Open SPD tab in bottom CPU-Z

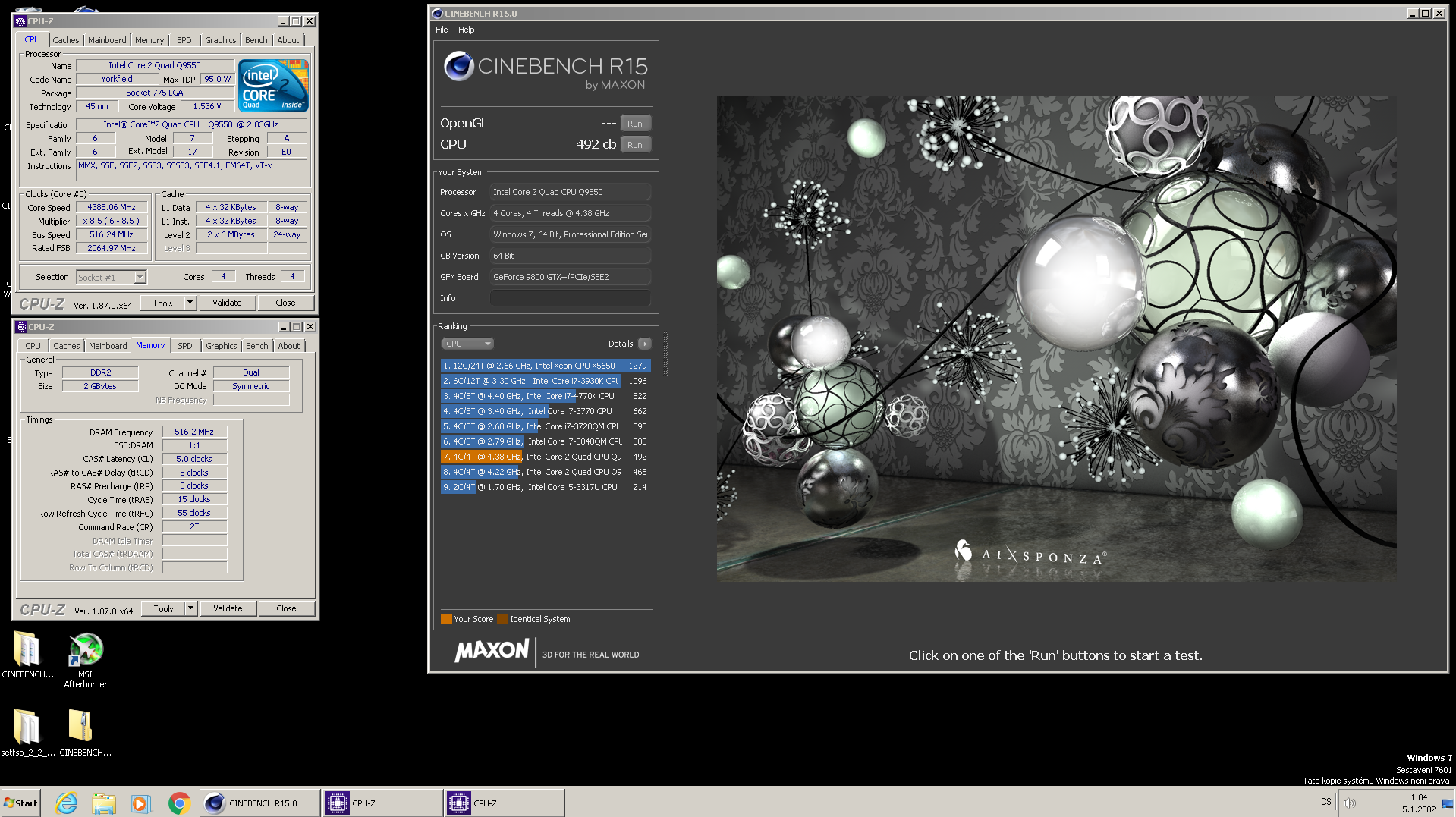click(185, 346)
